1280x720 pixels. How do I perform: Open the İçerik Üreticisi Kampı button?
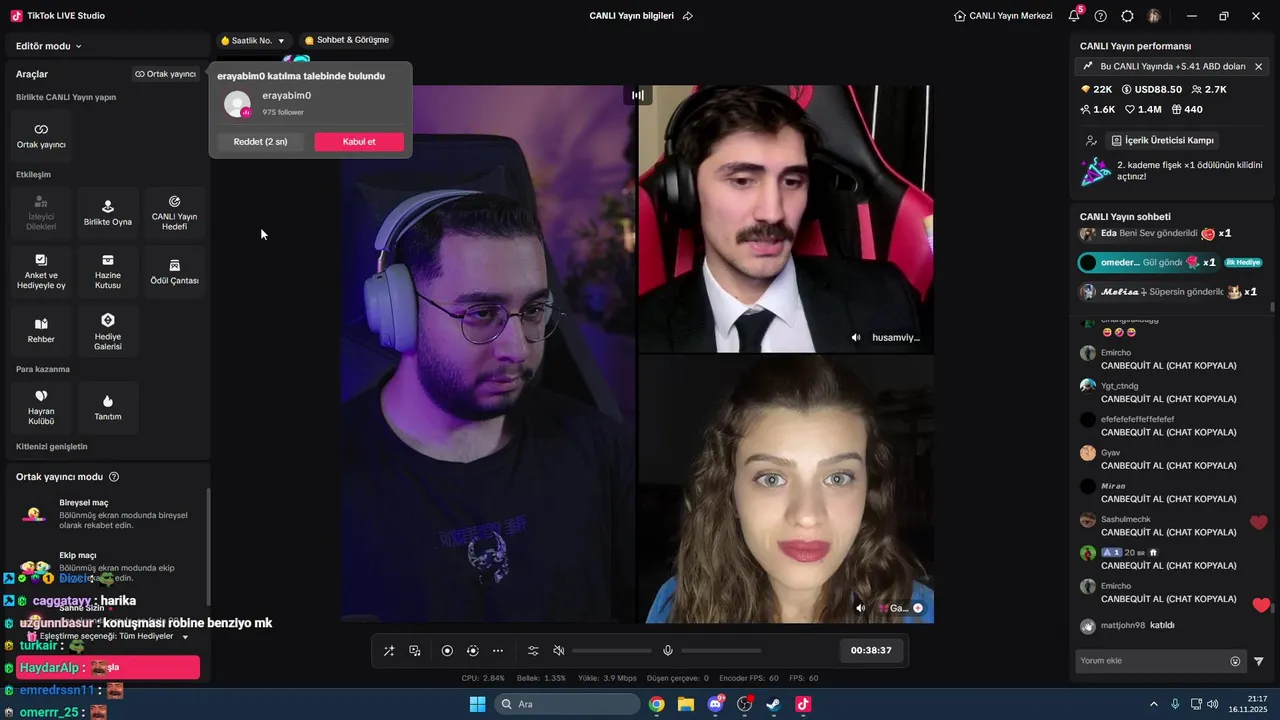(x=1162, y=141)
